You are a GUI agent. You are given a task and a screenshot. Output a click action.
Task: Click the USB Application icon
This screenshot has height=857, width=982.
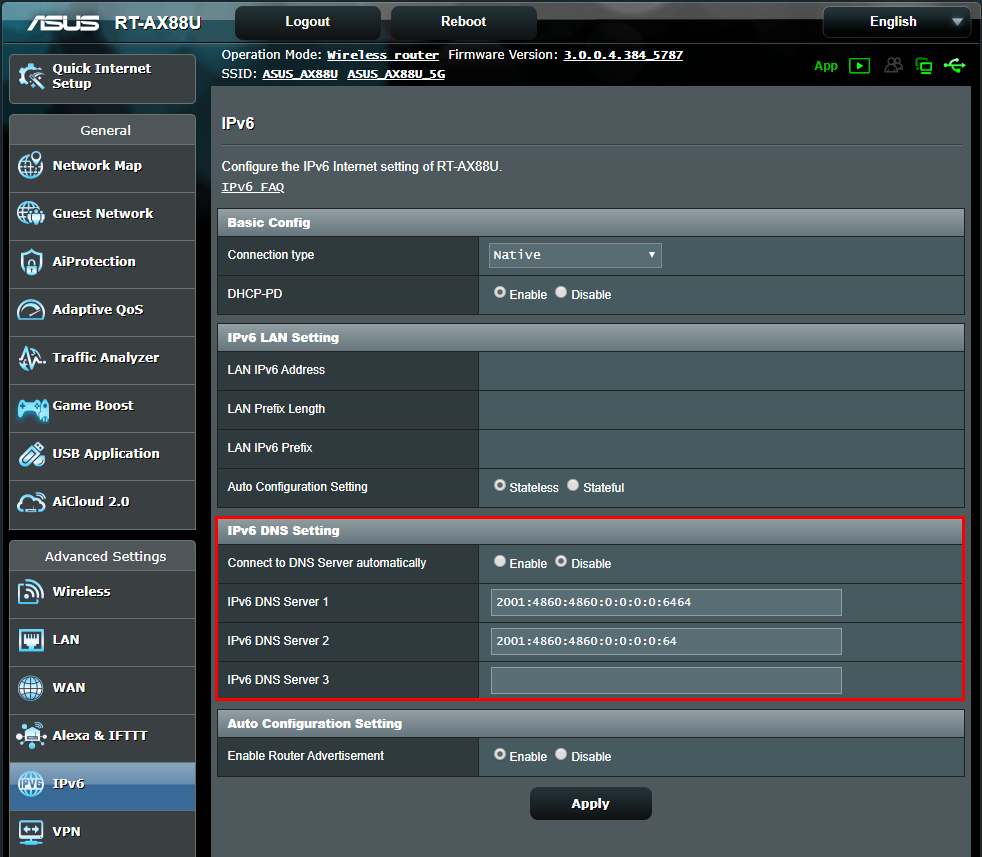coord(31,454)
